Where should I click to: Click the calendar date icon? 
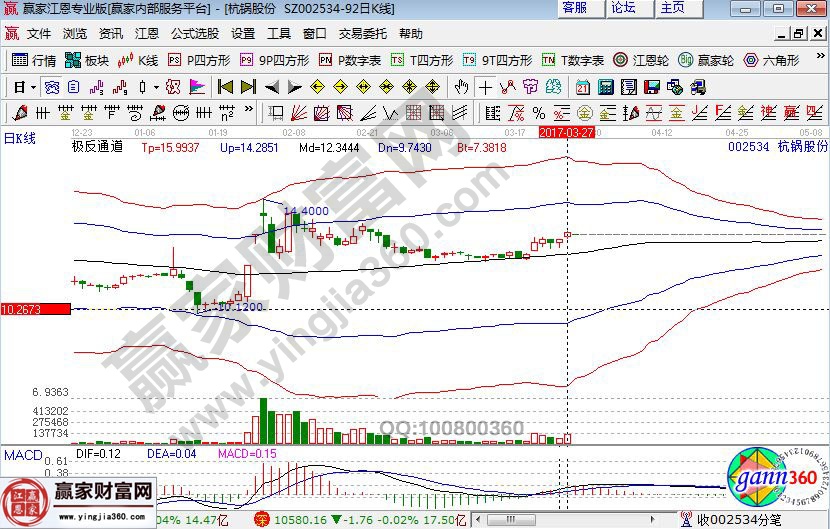point(582,87)
